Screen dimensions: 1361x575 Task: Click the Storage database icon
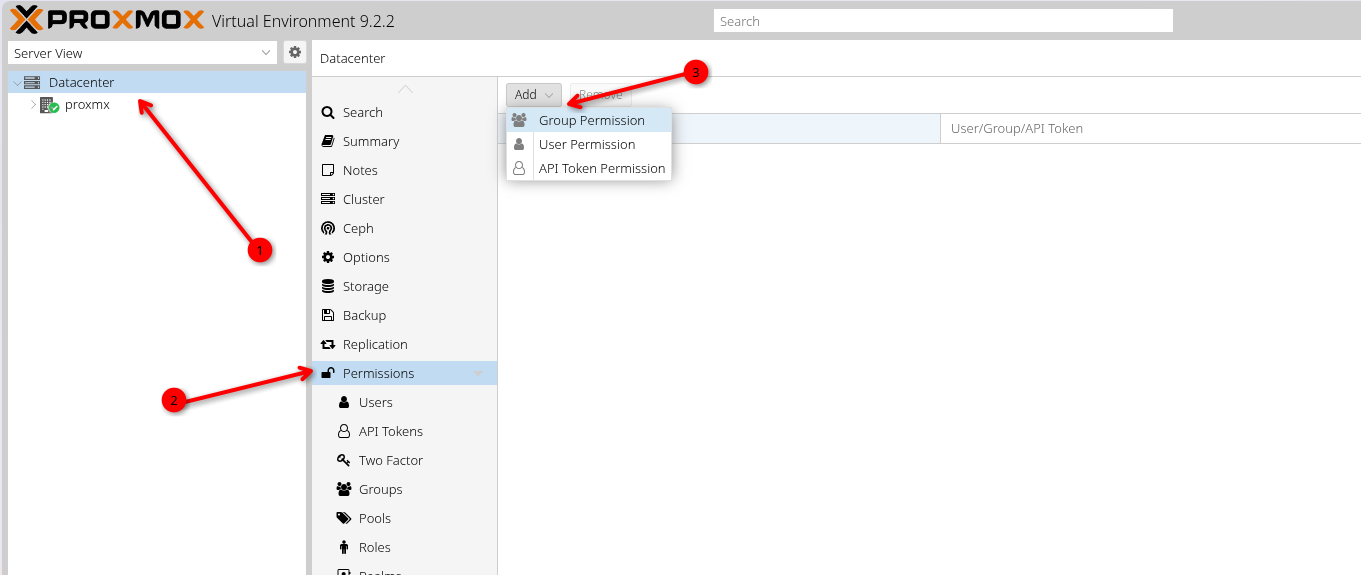pos(327,287)
